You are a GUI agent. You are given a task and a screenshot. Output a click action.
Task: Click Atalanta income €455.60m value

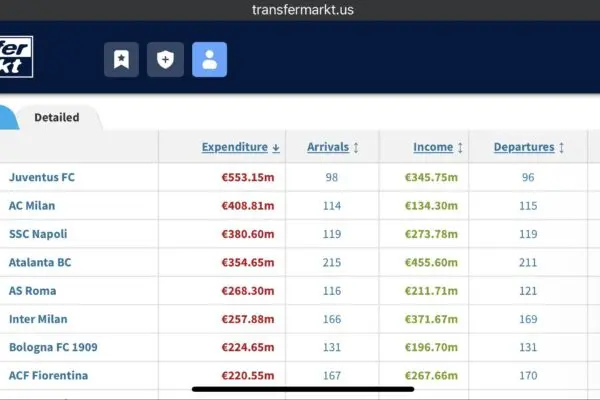click(x=431, y=262)
